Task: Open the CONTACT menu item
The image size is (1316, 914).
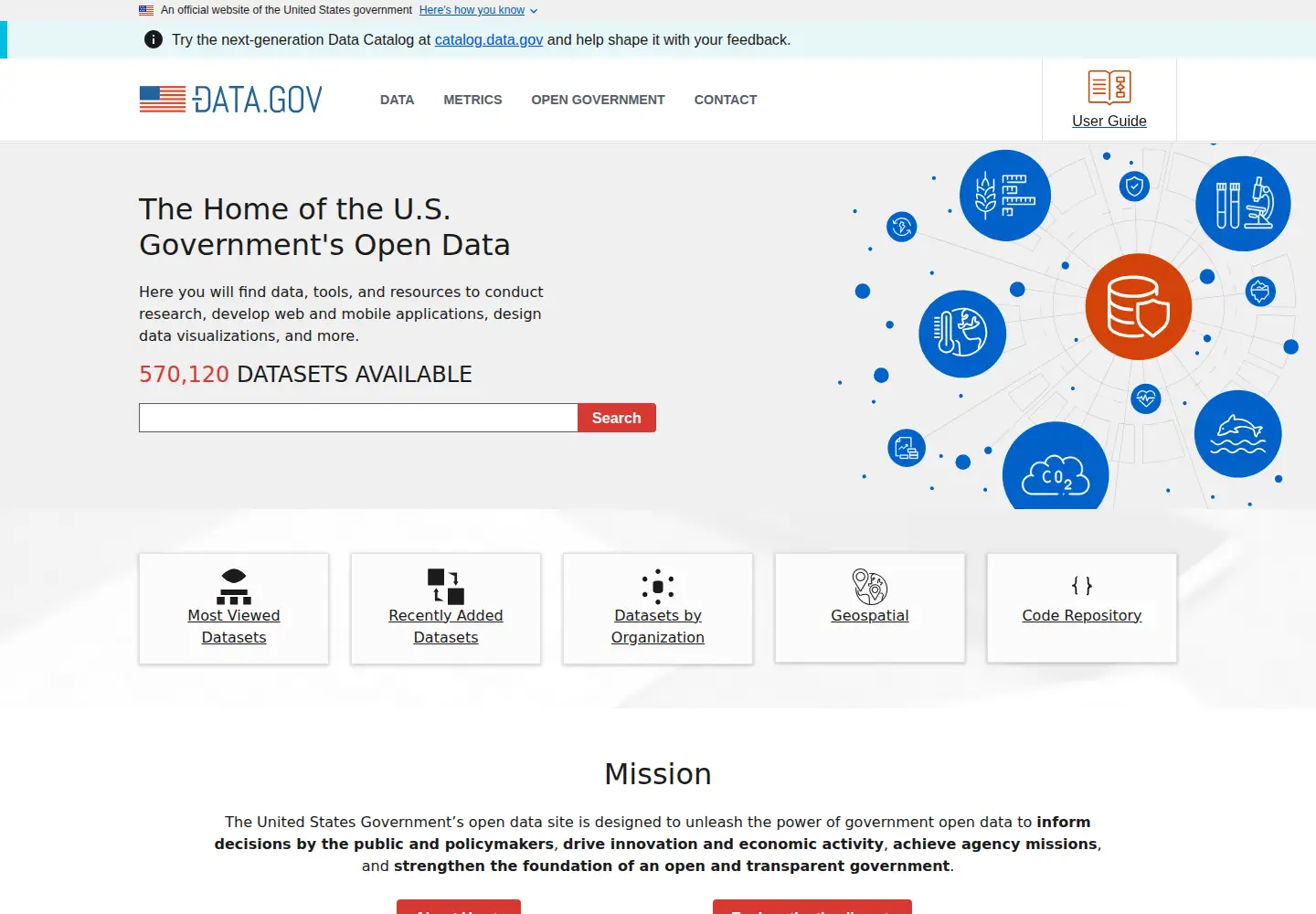Action: 726,100
